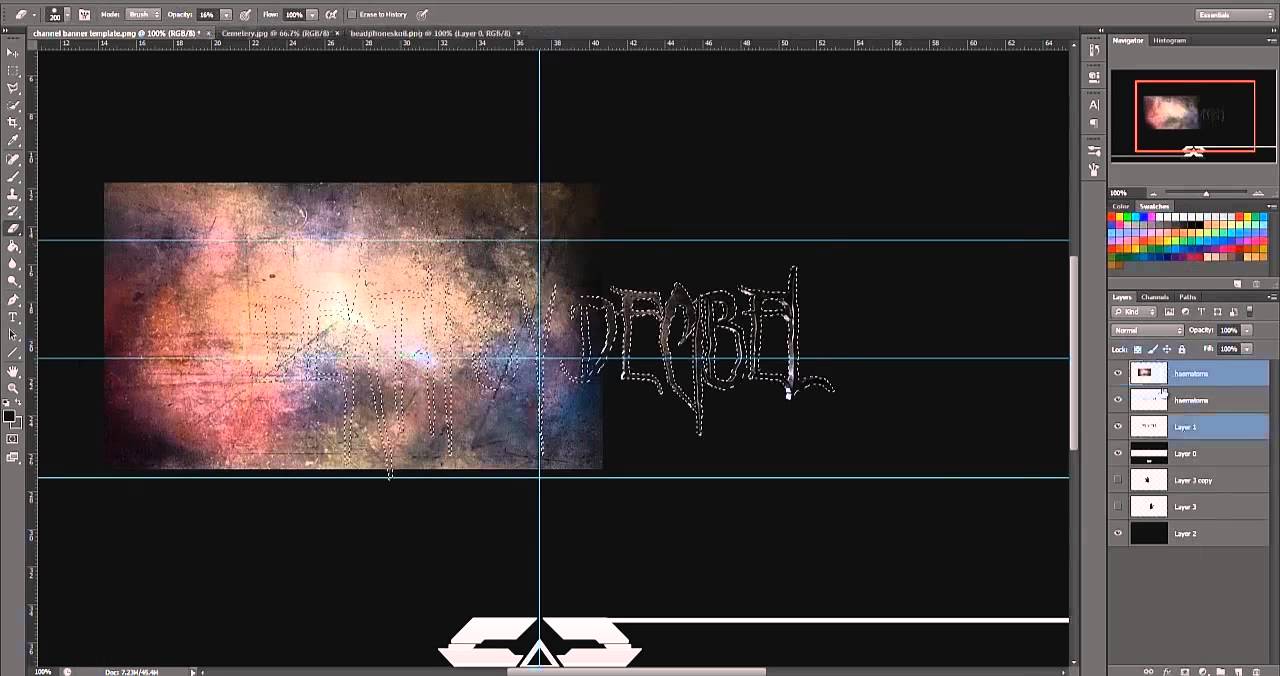Toggle pressure for opacity icon
1280x676 pixels.
coord(245,15)
